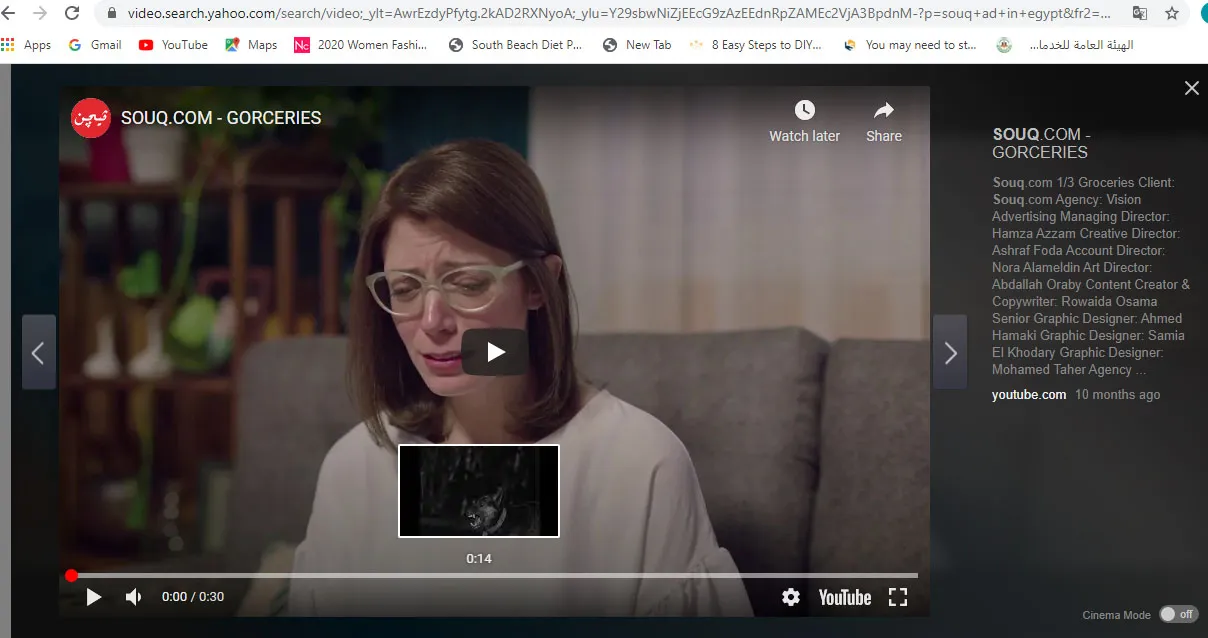1208x638 pixels.
Task: Click the SOUQ.COM - GORCERIES video title
Action: 221,118
